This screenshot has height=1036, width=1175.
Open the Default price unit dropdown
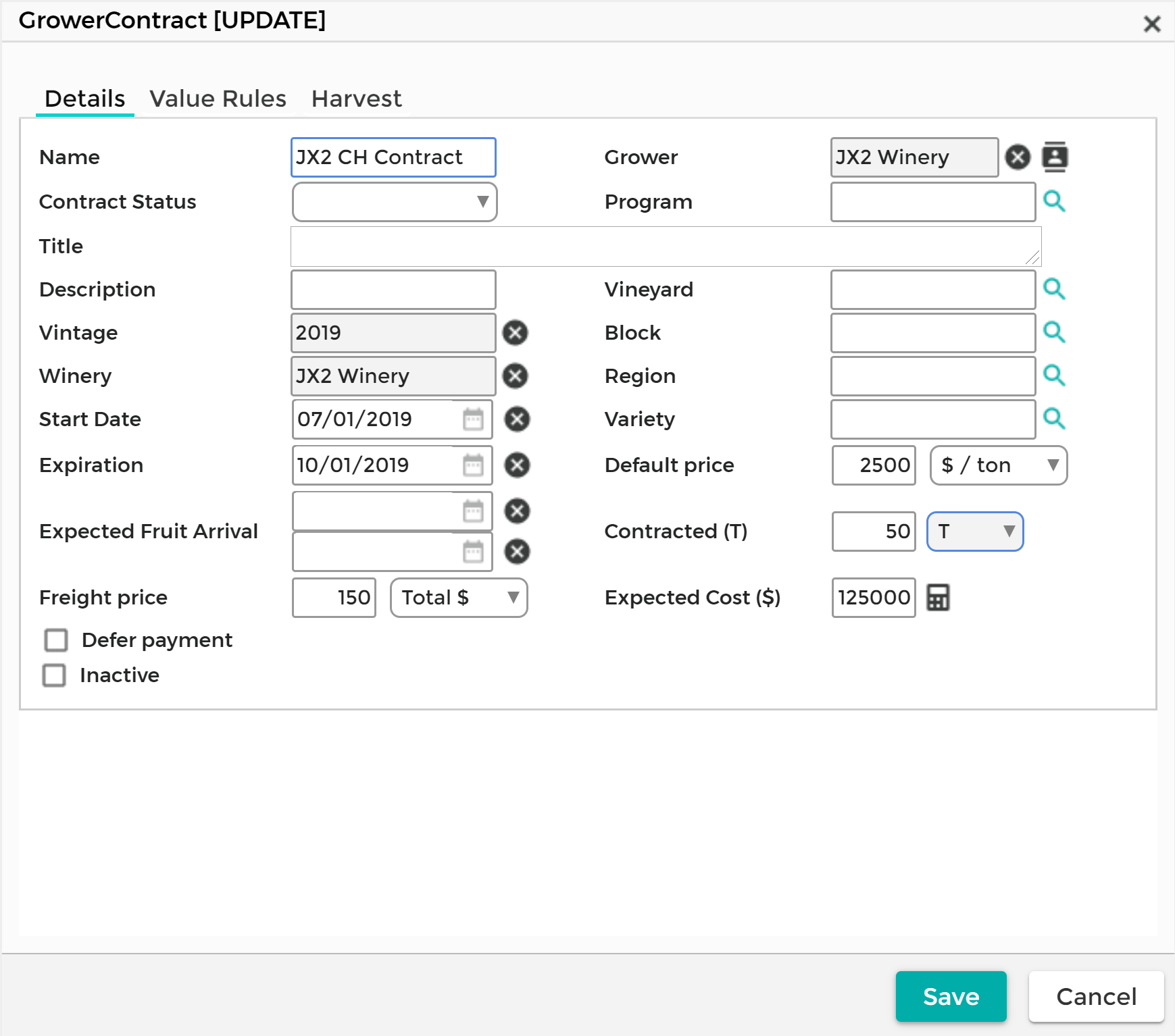point(999,465)
